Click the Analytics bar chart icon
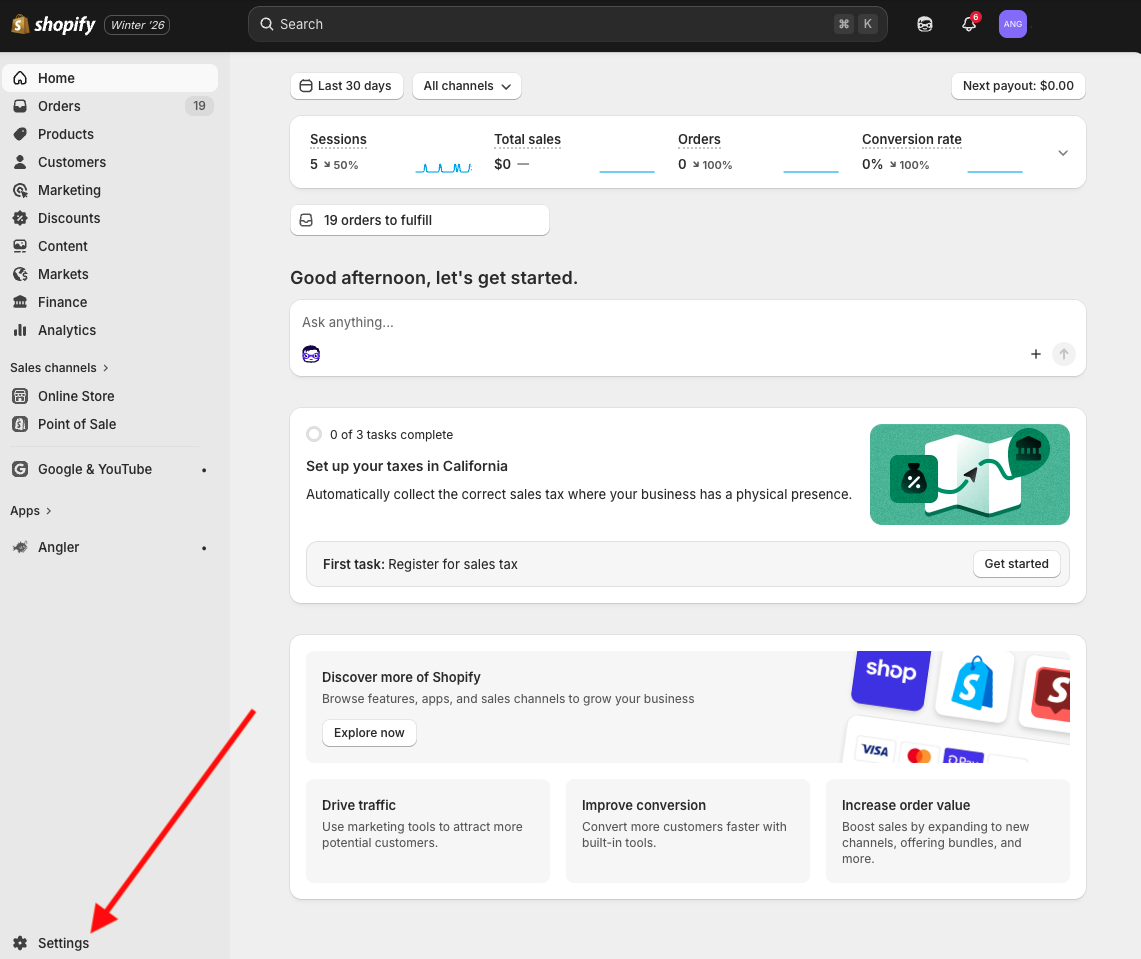 (x=20, y=330)
